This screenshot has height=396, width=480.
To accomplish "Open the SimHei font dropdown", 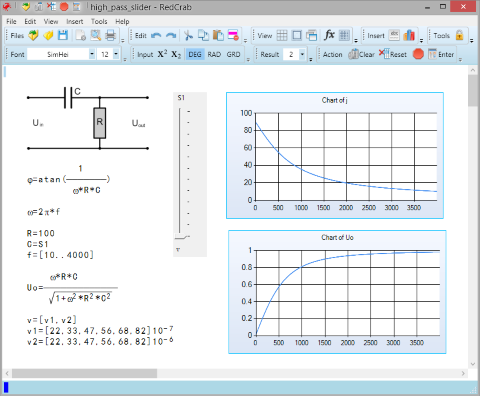I will [92, 54].
